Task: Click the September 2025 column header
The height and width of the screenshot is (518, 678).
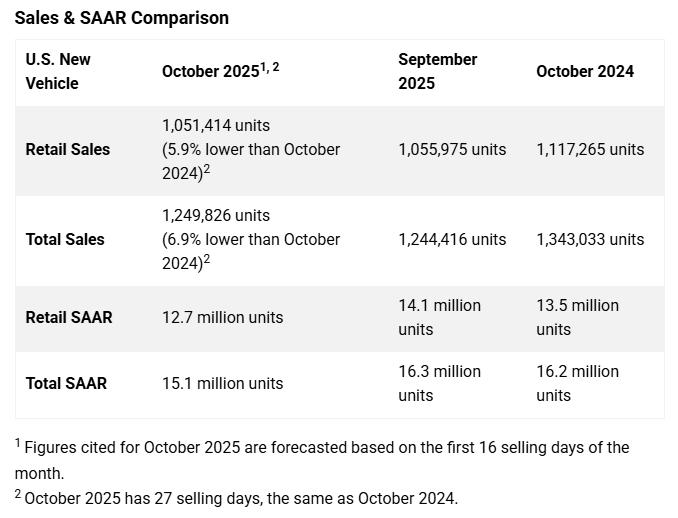Action: coord(438,71)
